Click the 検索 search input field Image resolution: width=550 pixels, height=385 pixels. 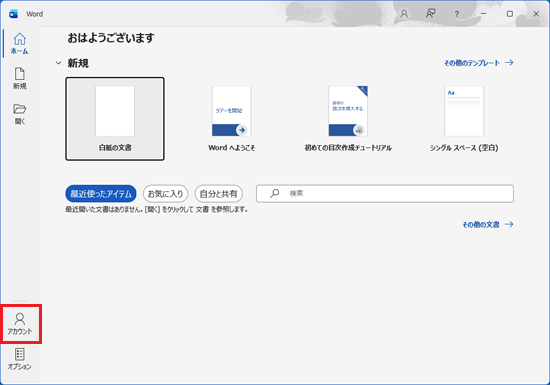385,194
